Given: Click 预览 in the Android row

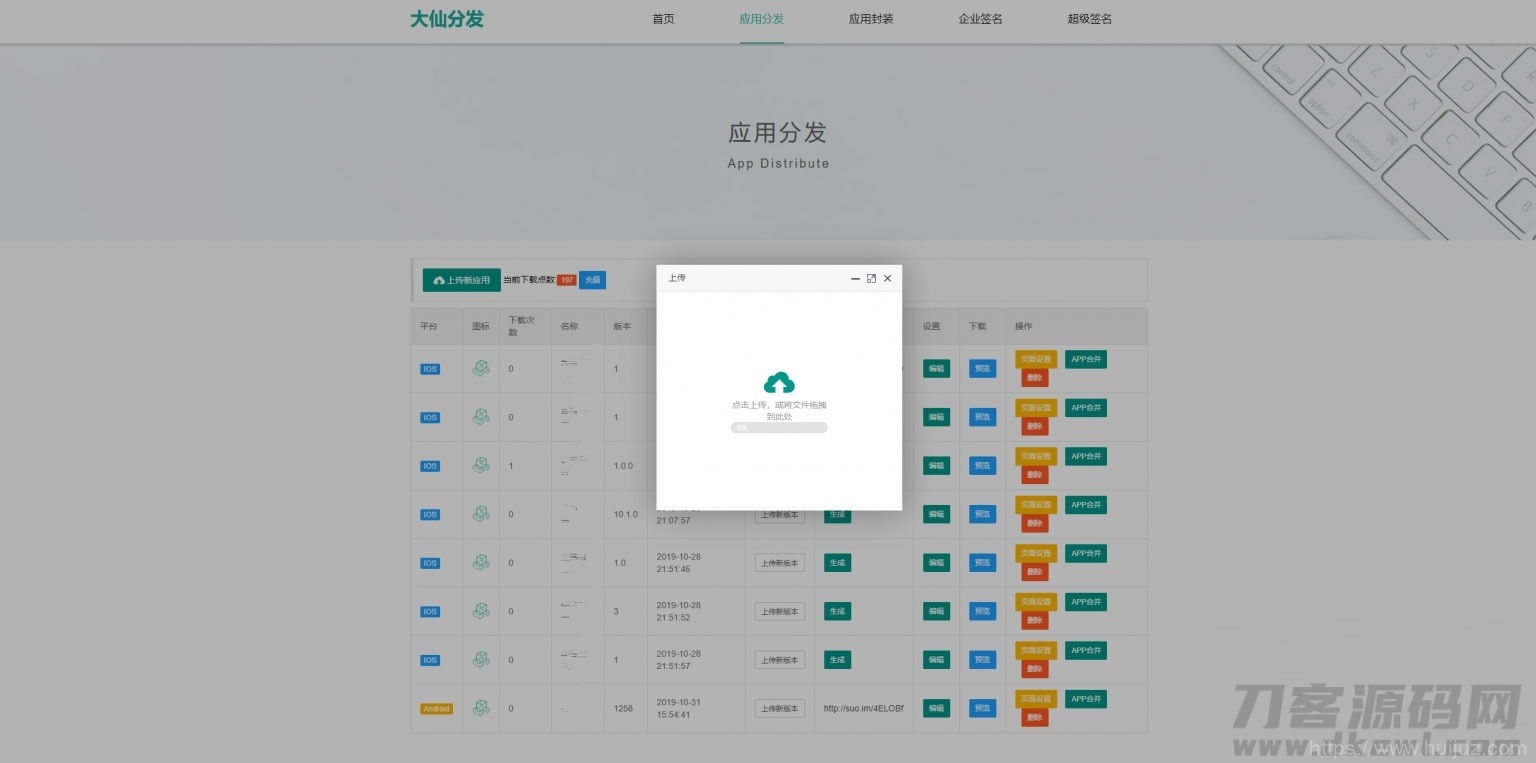Looking at the screenshot, I should tap(982, 708).
